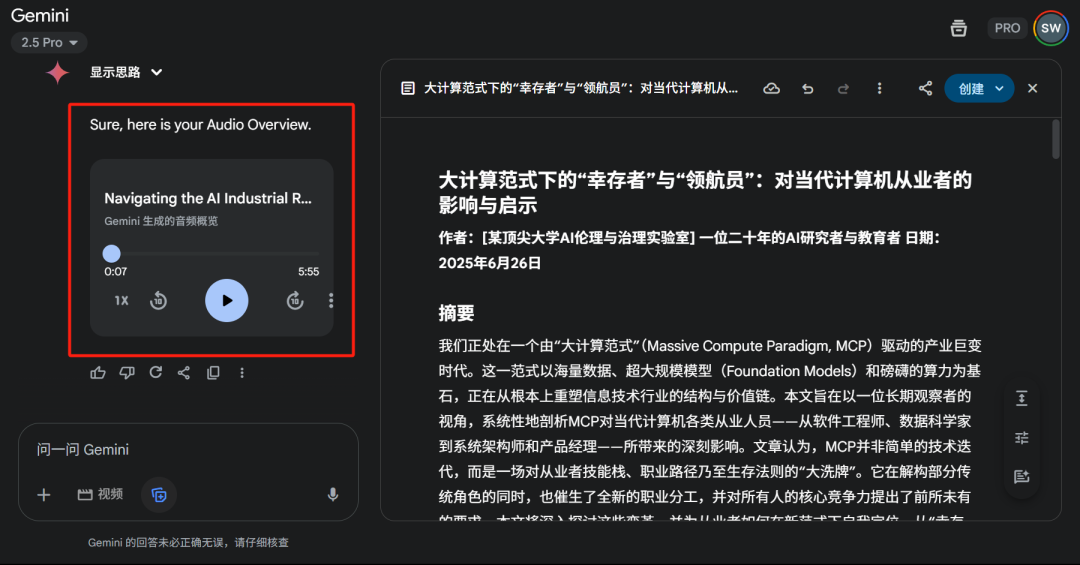Open the document's more options menu
This screenshot has width=1080, height=565.
point(879,88)
